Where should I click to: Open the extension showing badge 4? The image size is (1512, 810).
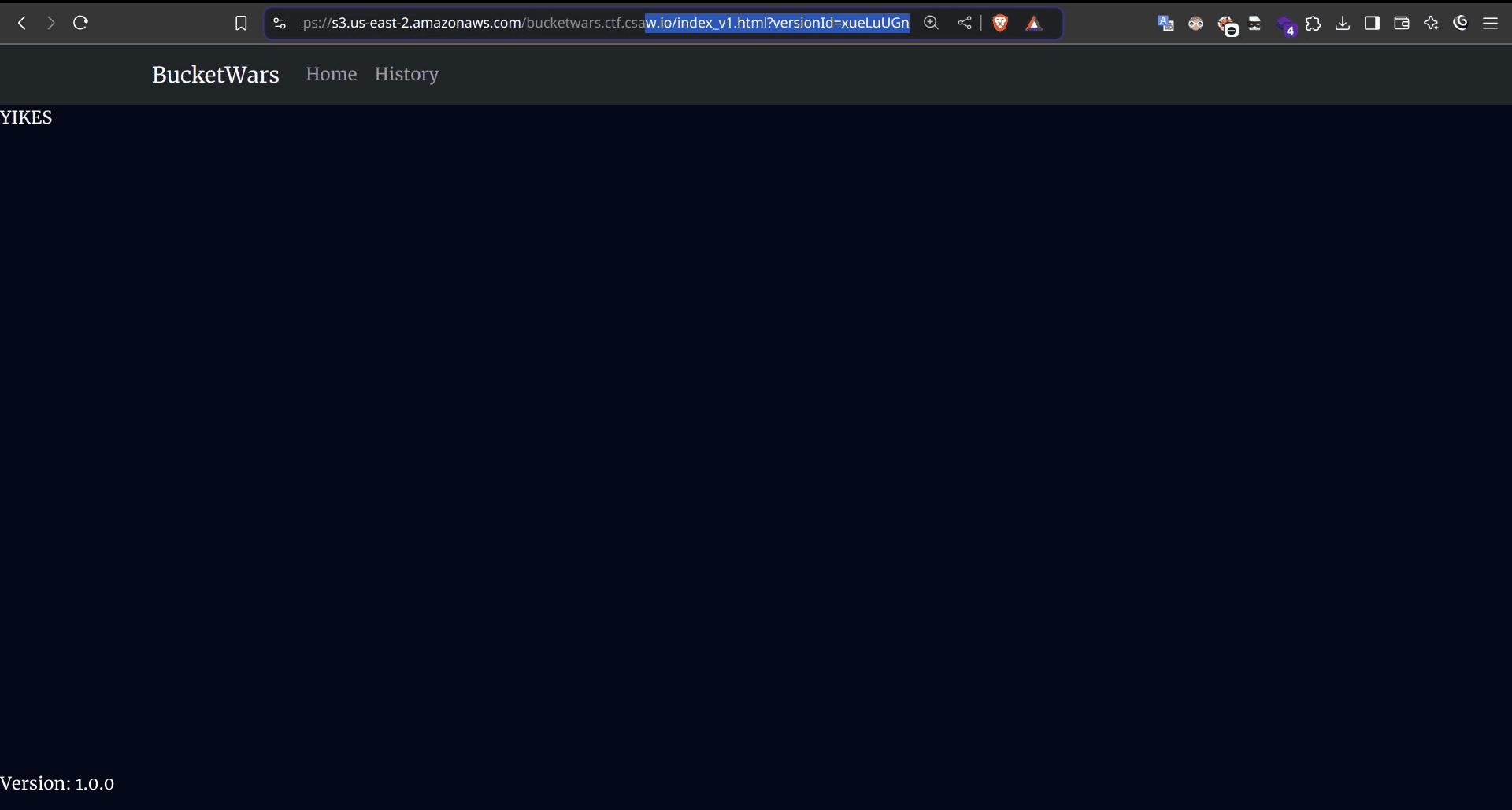[1286, 24]
